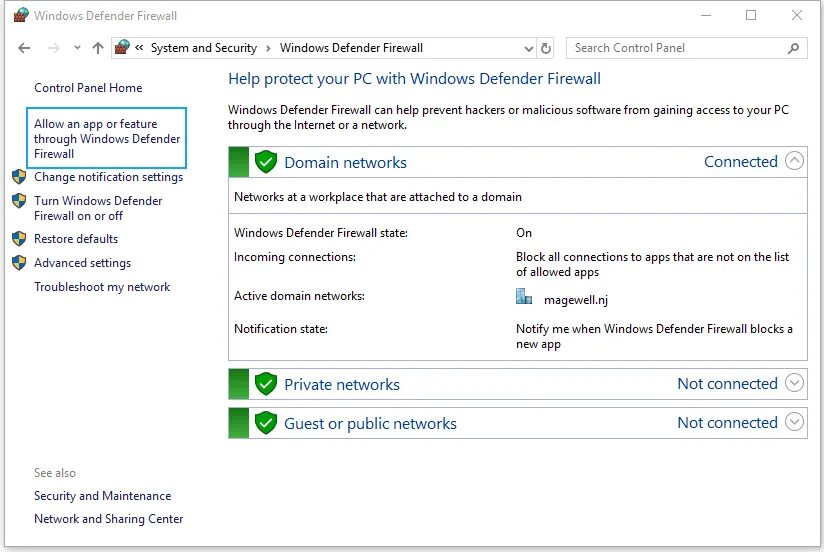Click Guest or public networks heading
This screenshot has width=824, height=552.
pos(370,424)
